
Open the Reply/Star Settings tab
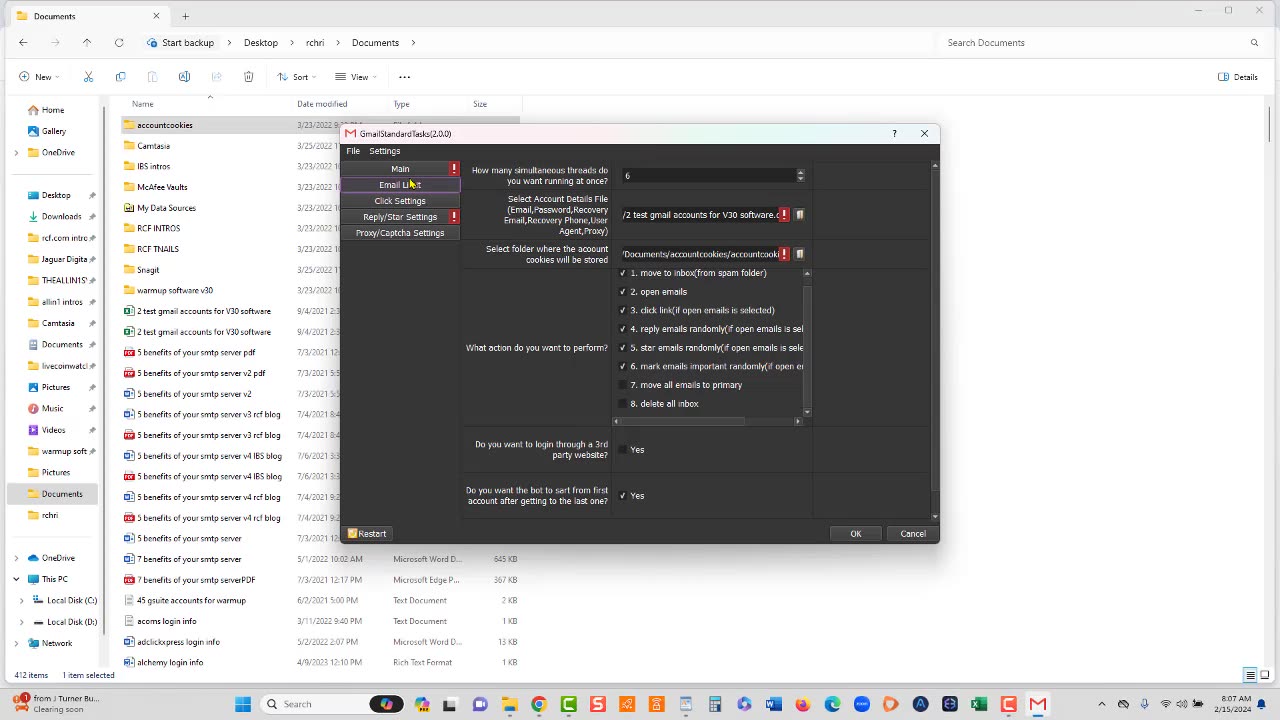[400, 217]
